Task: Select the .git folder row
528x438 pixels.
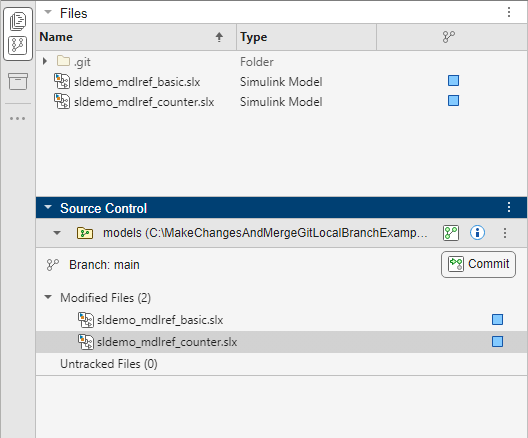Action: click(x=281, y=62)
